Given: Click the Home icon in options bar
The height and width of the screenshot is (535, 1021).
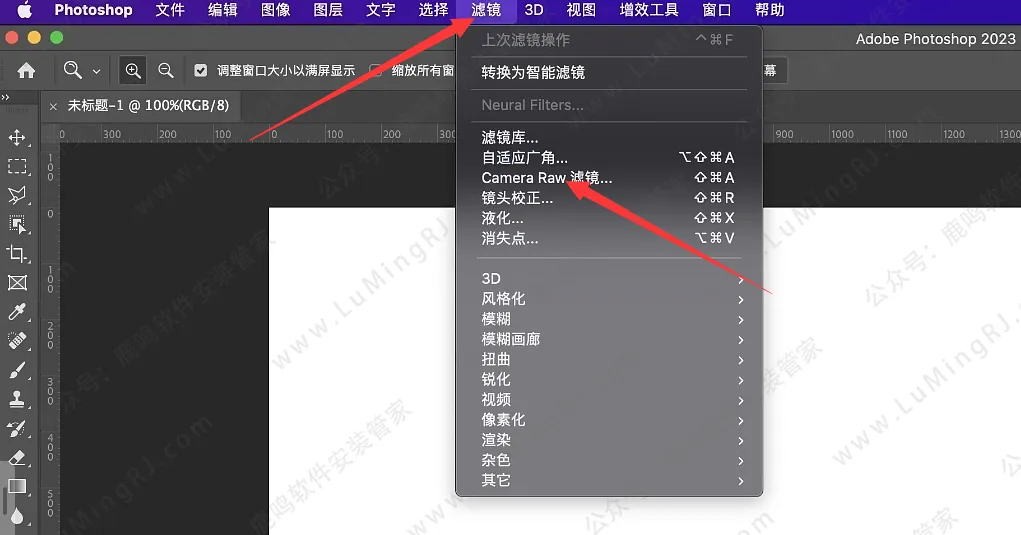Looking at the screenshot, I should tap(26, 70).
